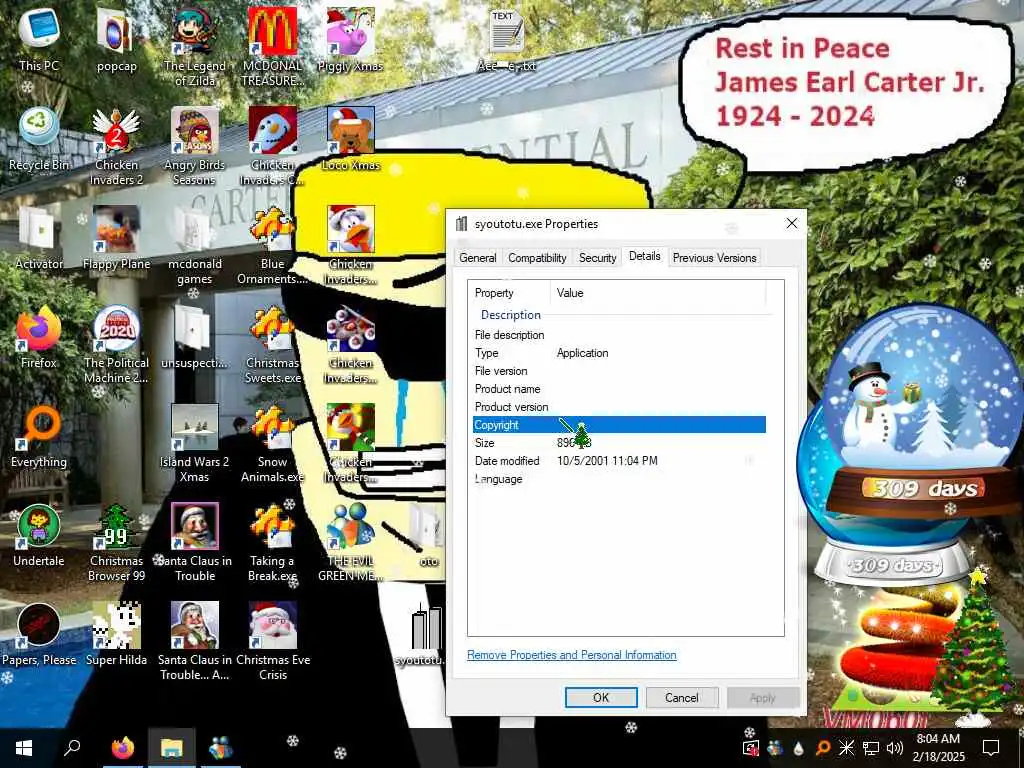Select the Date modified property row

coord(619,461)
